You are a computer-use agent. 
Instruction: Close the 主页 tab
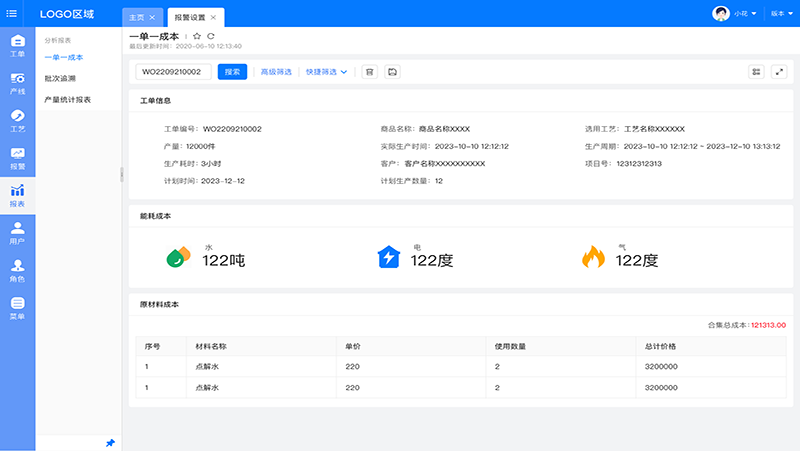[x=152, y=17]
